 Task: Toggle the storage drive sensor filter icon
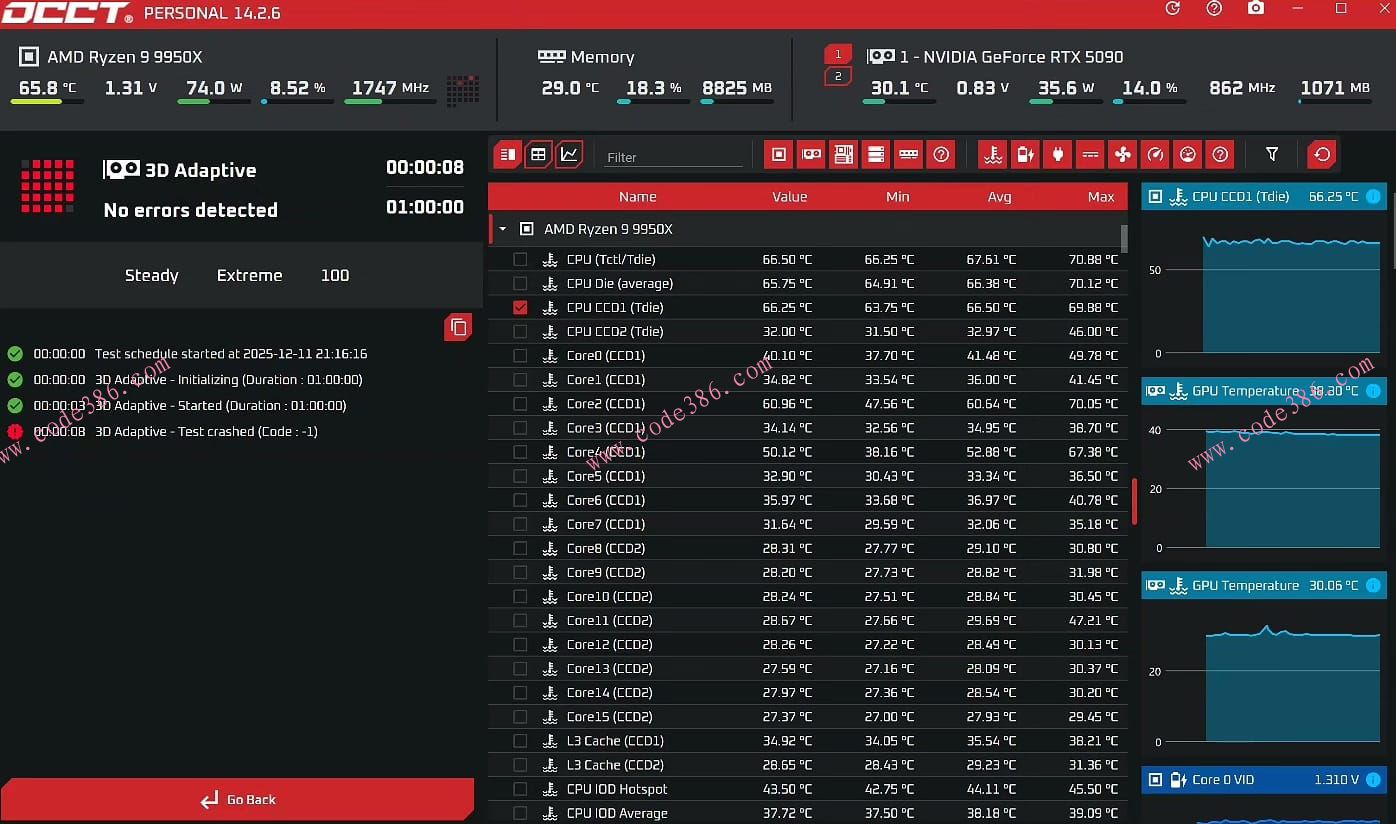click(x=876, y=154)
